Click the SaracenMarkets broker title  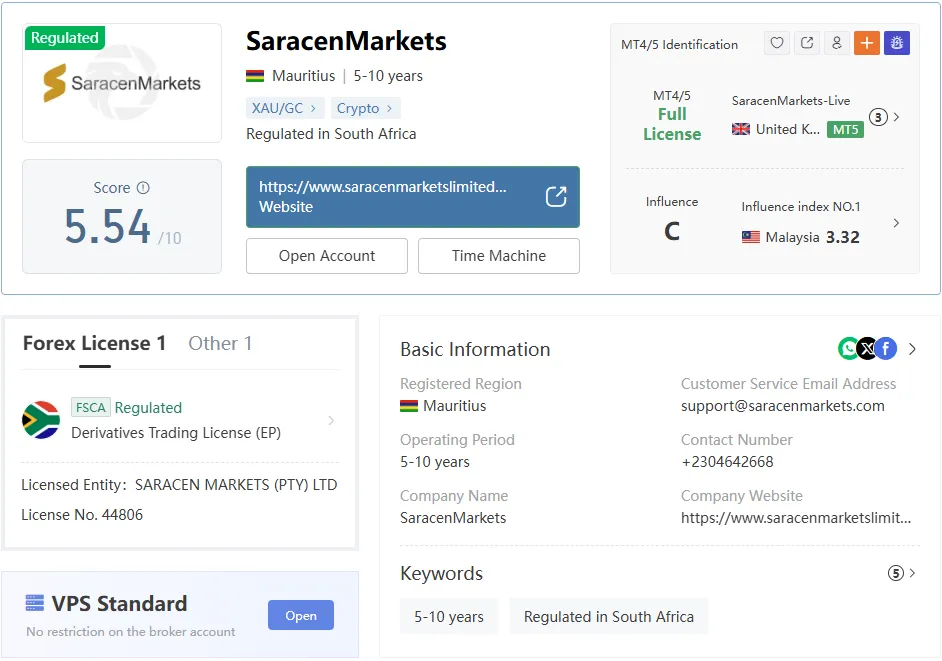coord(346,41)
